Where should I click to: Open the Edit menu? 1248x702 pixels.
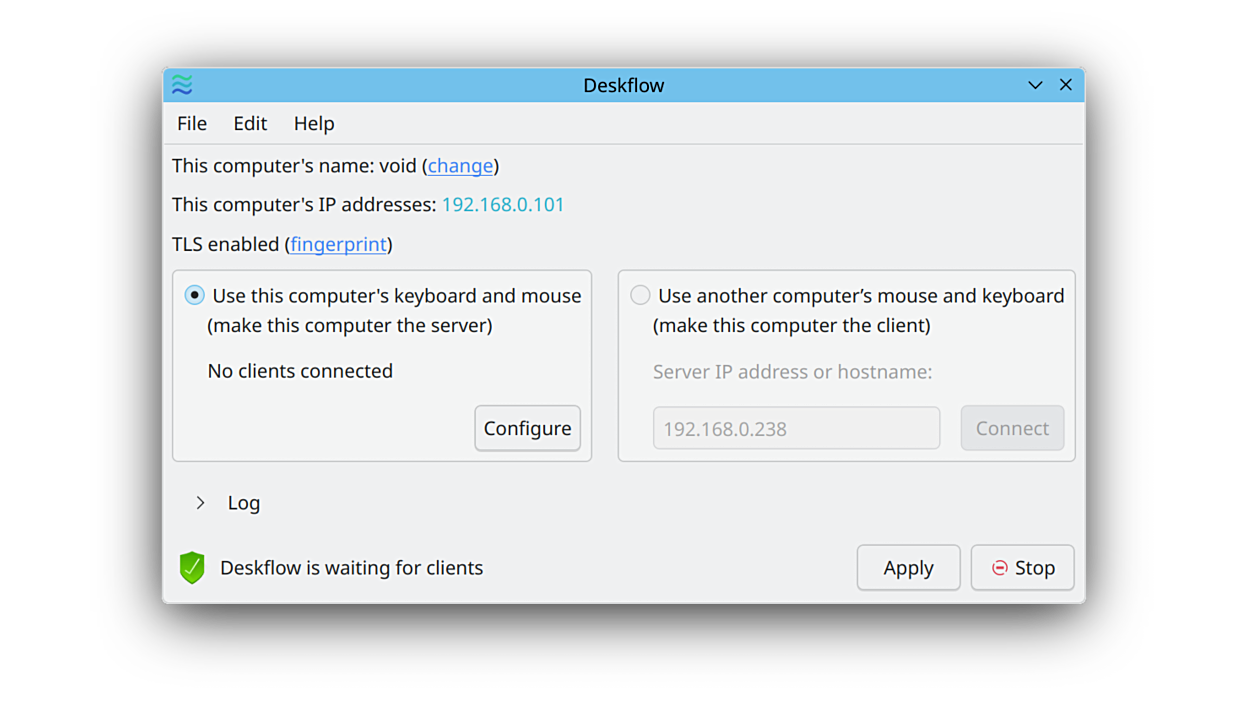coord(250,124)
